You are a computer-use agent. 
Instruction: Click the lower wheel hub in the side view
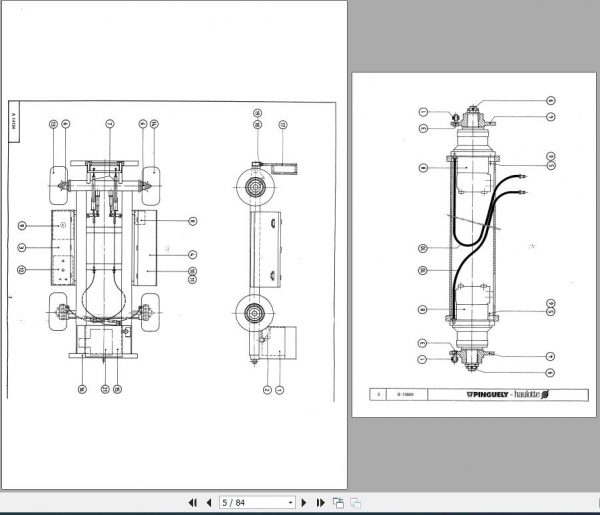pos(254,313)
